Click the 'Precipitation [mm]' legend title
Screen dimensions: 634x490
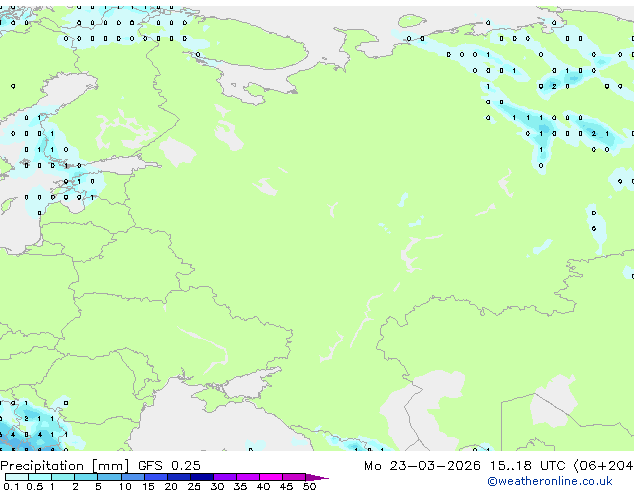(64, 466)
